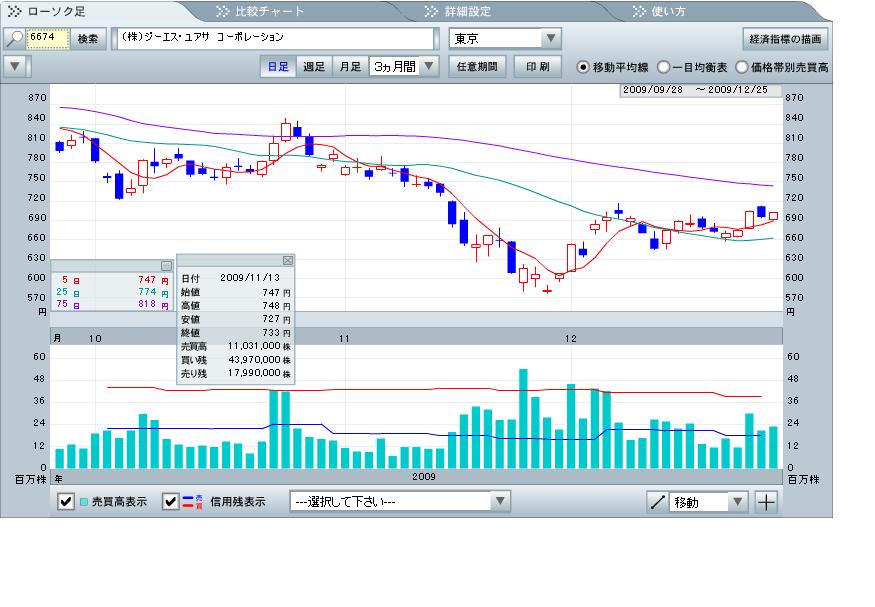Screen dimensions: 875x607
Task: Select the 一目均衡表 radio button
Action: pos(664,68)
